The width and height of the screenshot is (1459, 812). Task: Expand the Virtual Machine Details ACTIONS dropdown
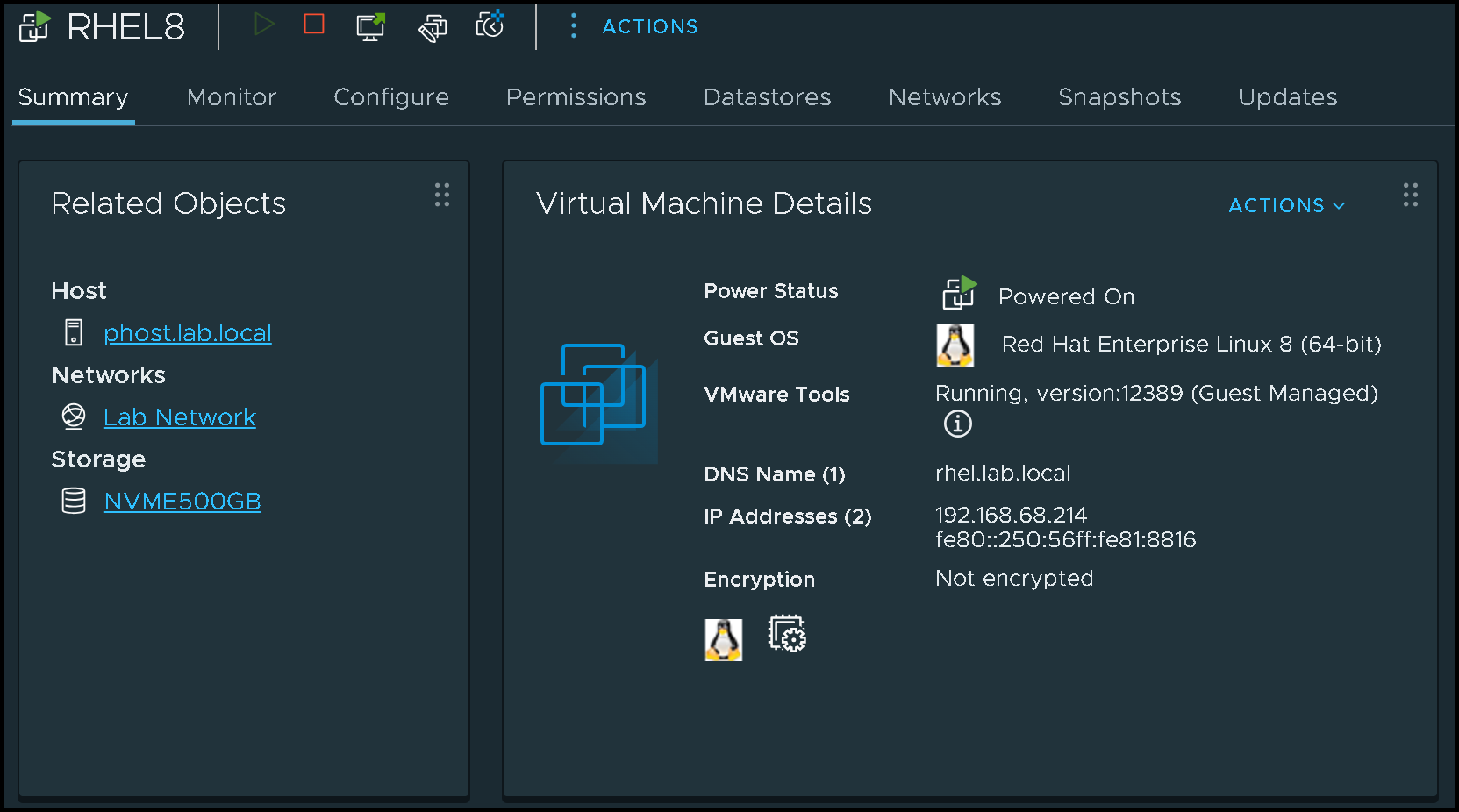pos(1286,205)
